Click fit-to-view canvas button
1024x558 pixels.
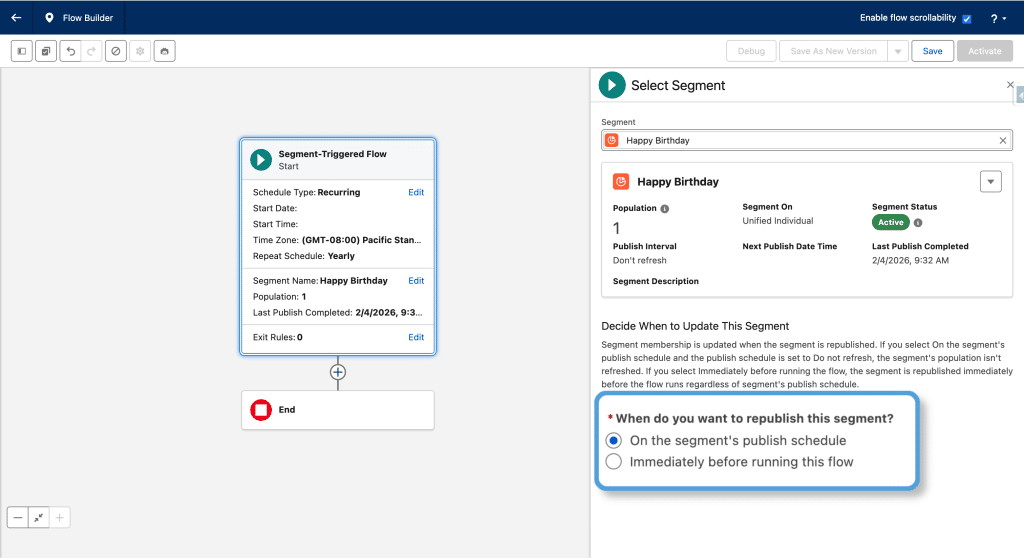click(x=38, y=517)
